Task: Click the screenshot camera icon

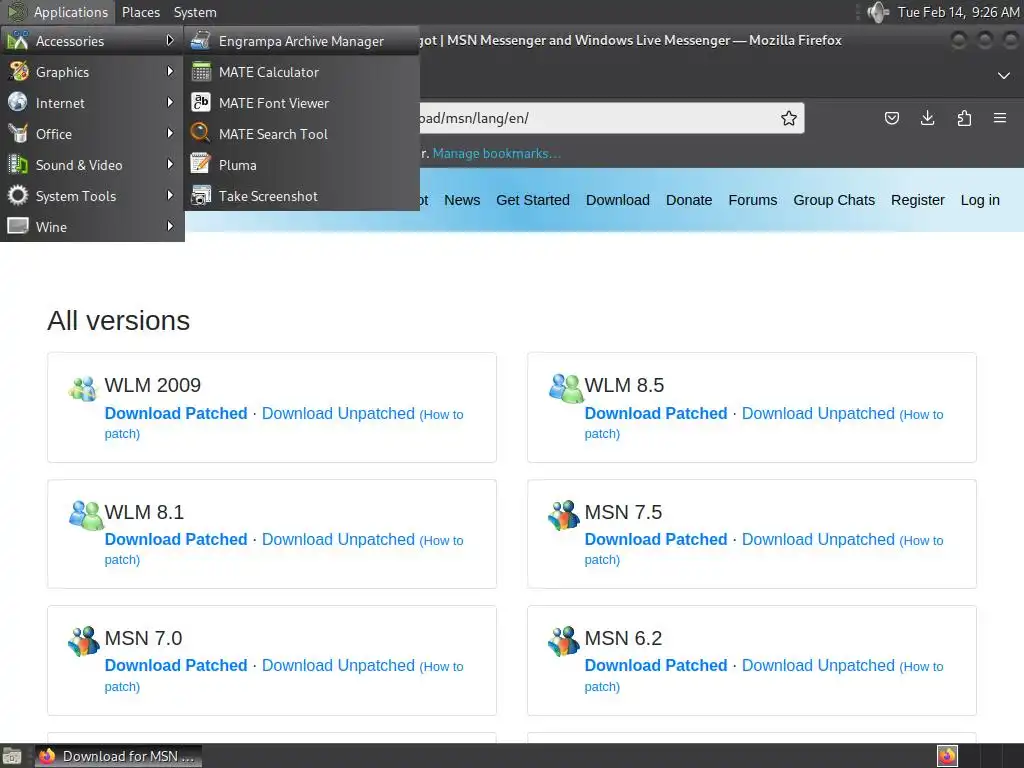Action: point(200,195)
